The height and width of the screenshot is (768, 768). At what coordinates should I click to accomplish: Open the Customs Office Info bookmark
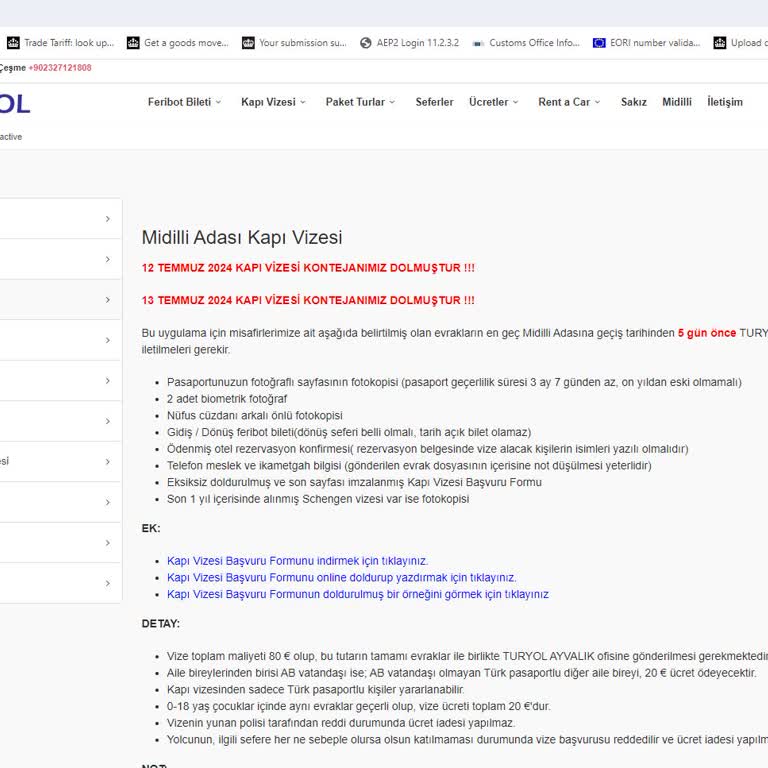(525, 43)
